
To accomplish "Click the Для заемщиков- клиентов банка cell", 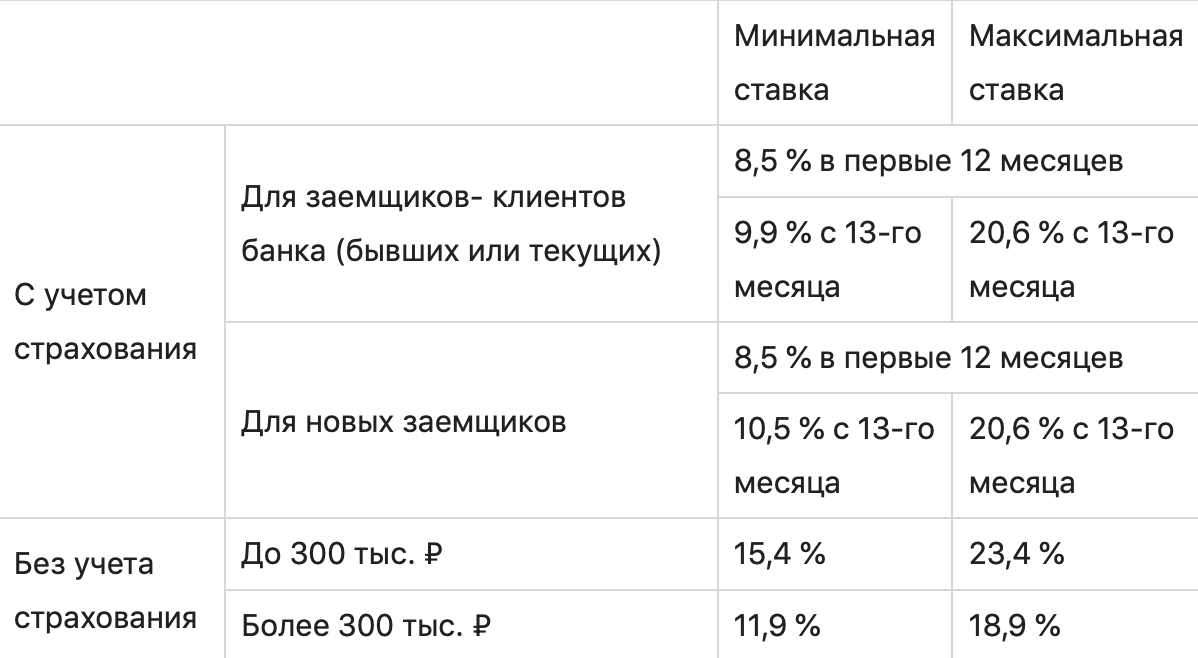I will click(451, 225).
